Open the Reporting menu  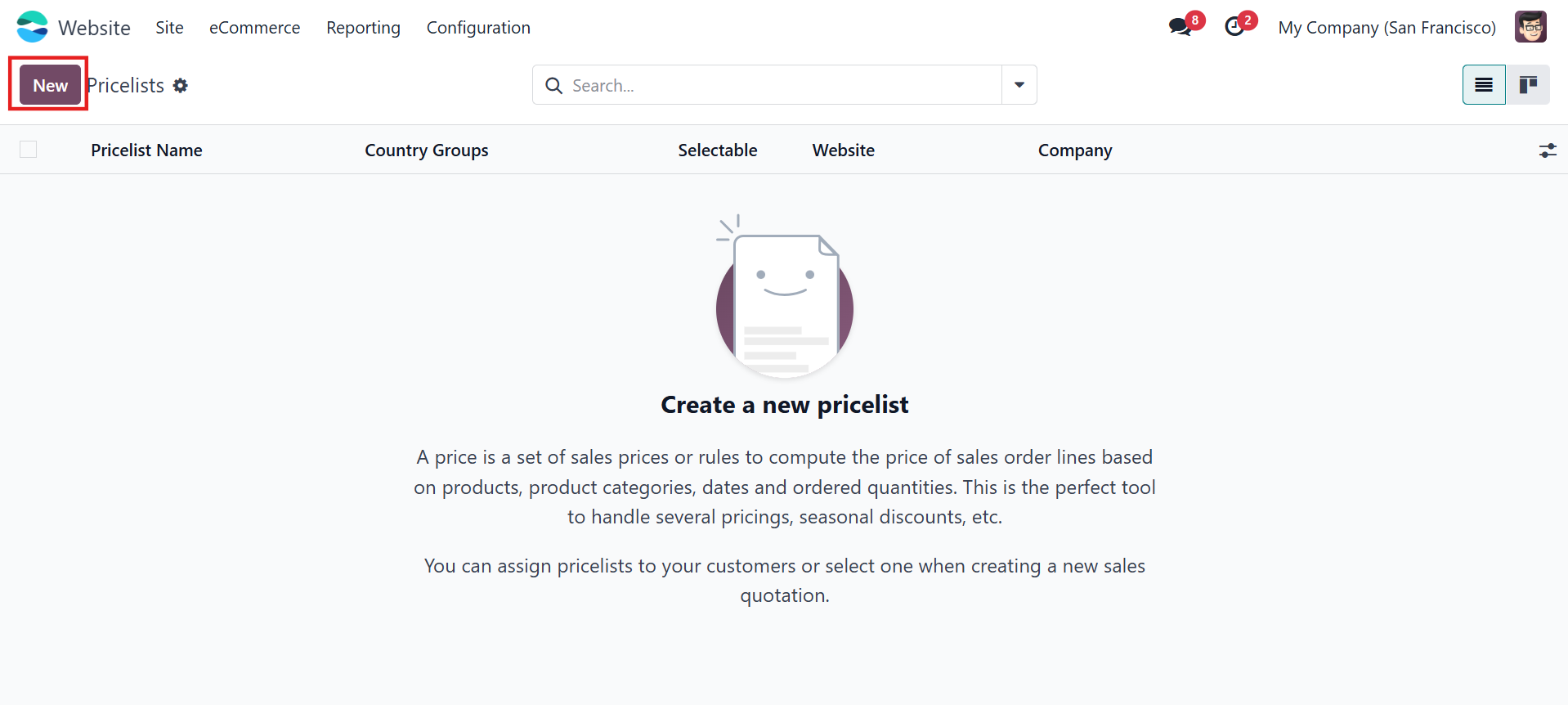[x=363, y=27]
